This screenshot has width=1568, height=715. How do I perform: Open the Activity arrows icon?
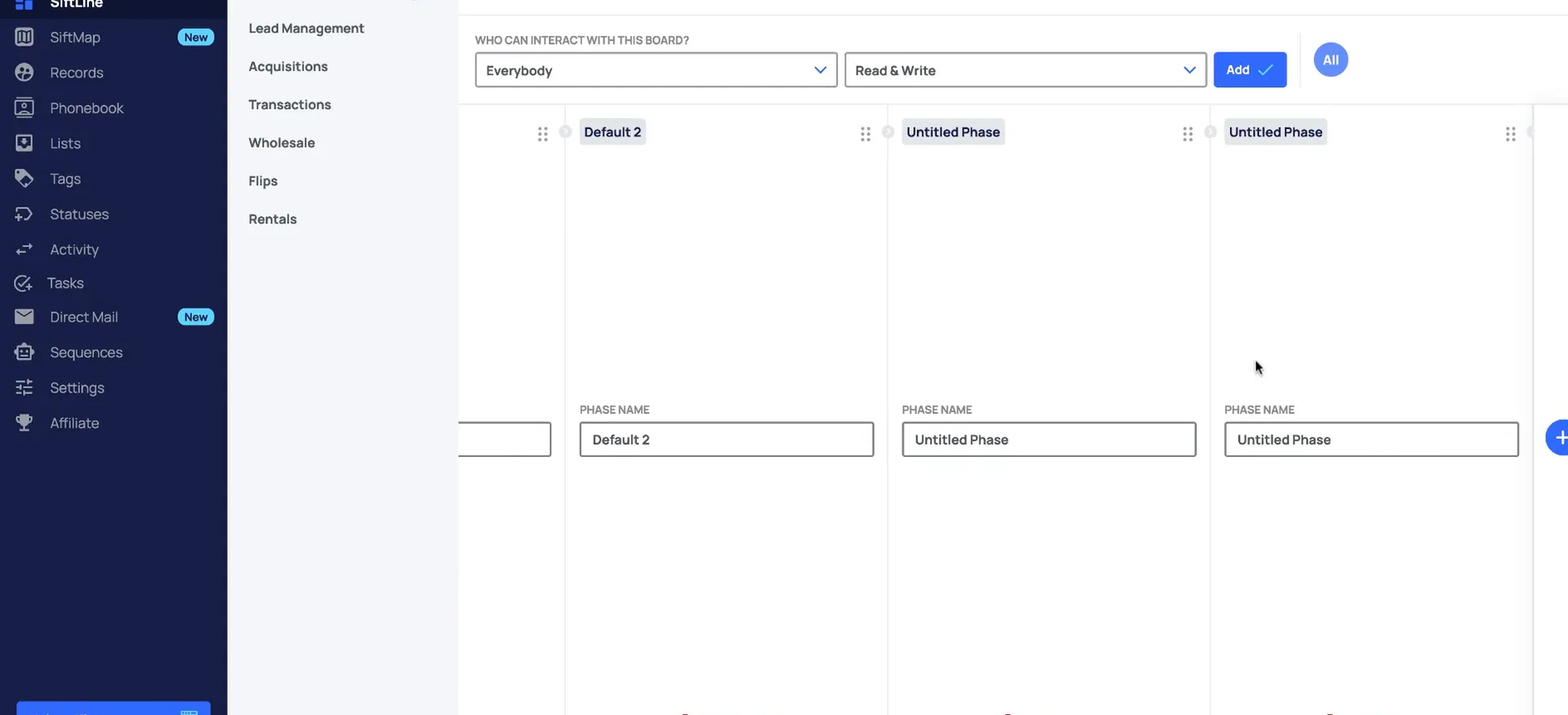(24, 249)
